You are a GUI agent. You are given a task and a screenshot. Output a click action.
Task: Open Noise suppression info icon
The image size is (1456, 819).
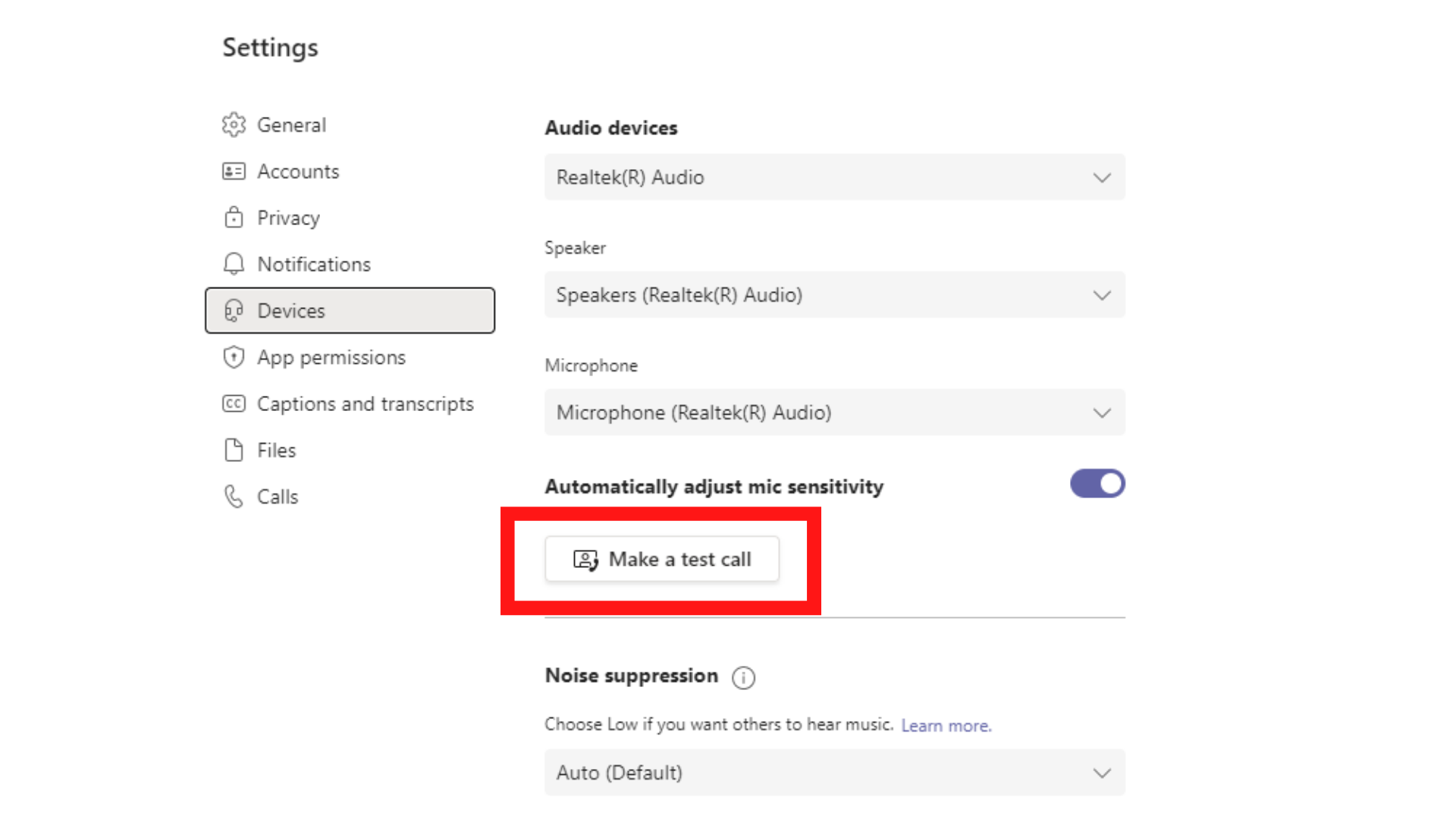click(x=743, y=677)
